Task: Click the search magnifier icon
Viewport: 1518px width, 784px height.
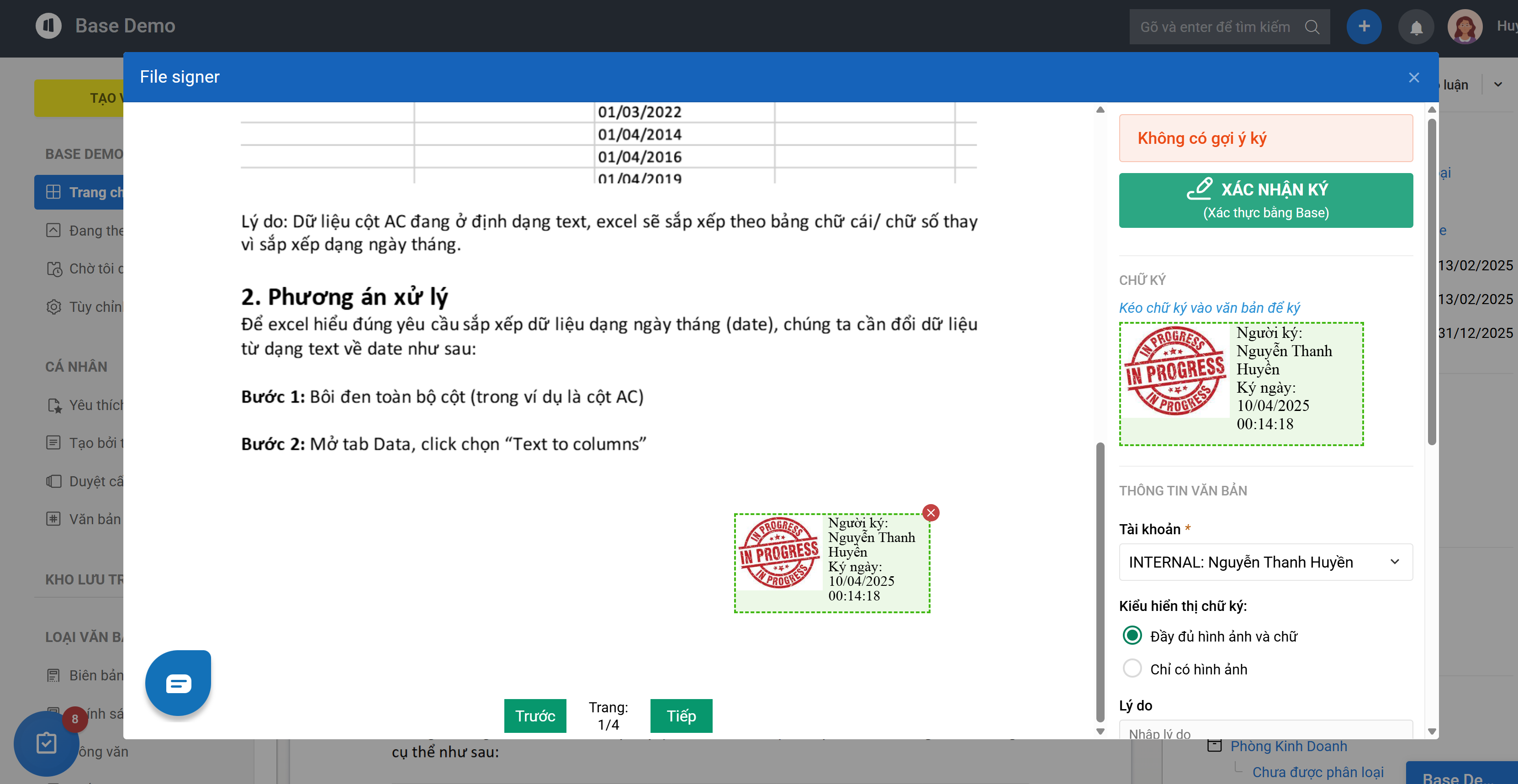Action: click(1312, 27)
